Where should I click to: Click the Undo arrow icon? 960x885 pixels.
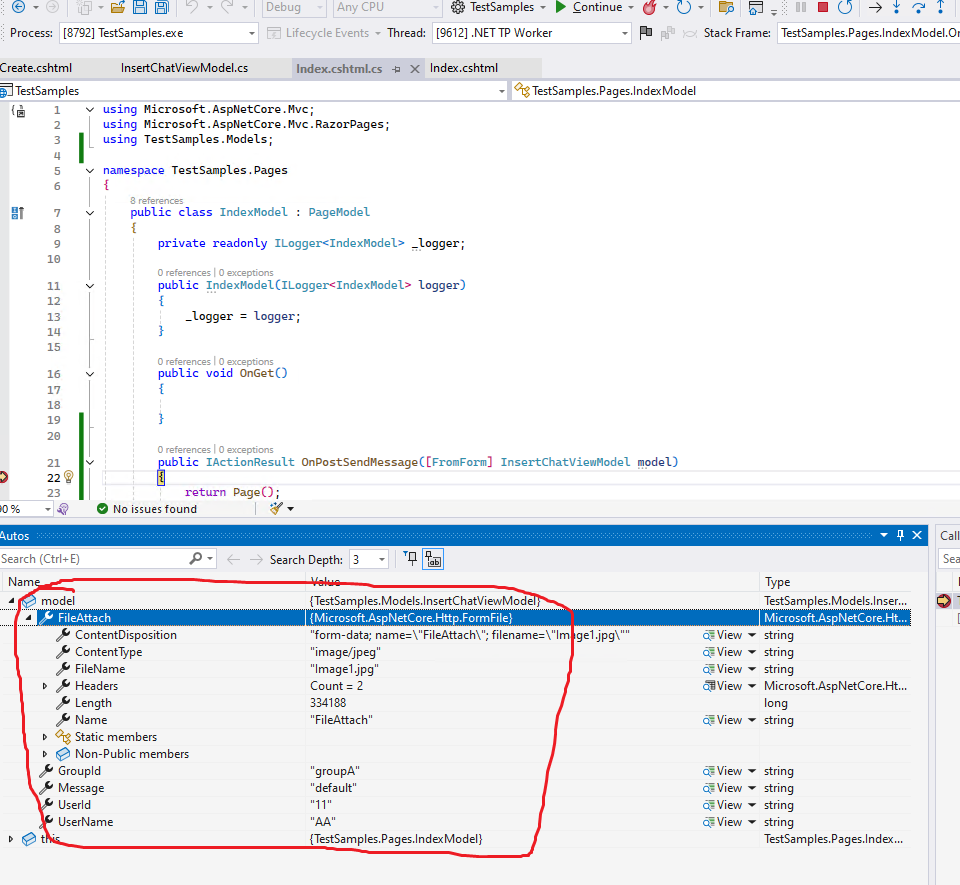coord(192,7)
